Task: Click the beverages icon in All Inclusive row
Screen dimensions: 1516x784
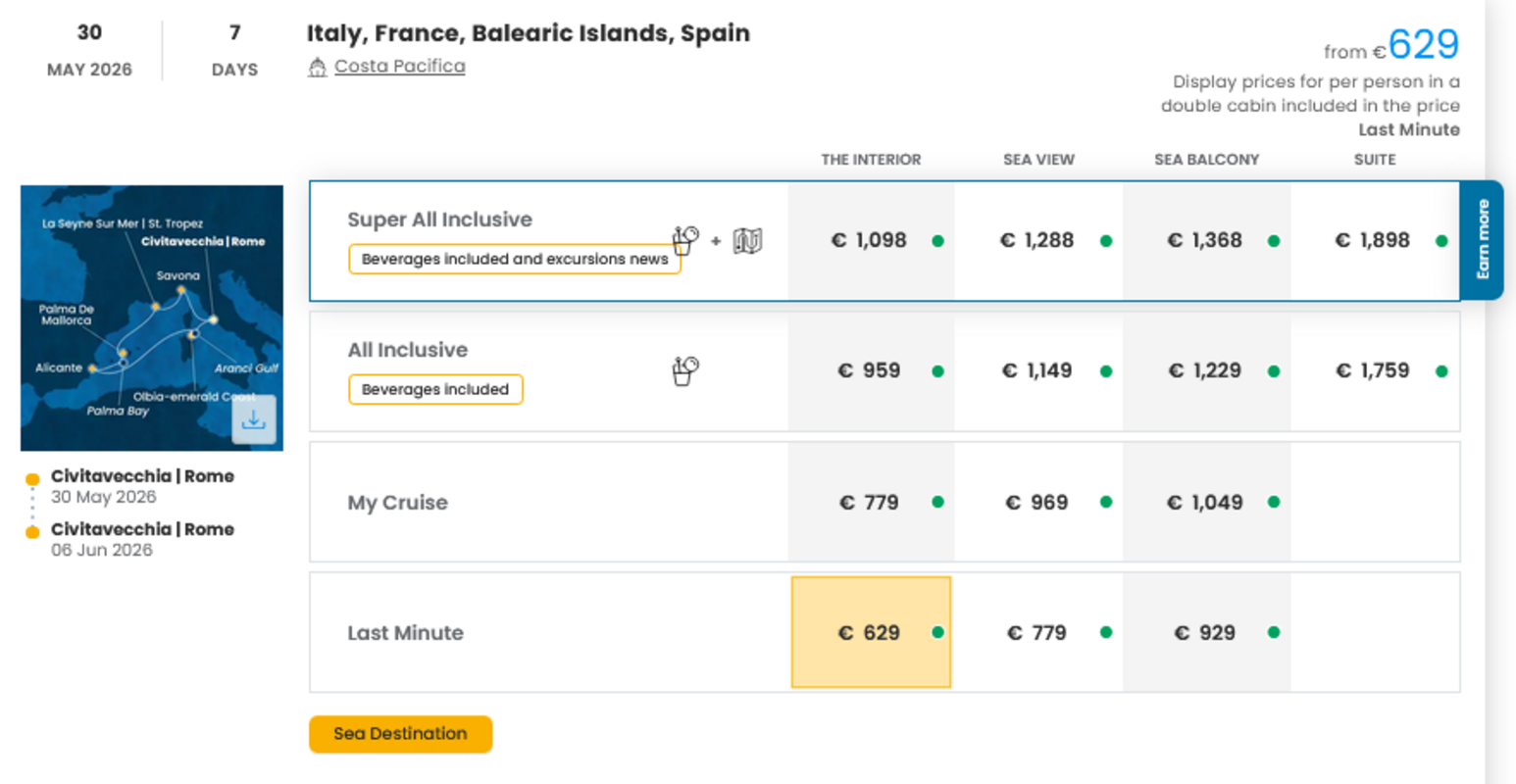Action: click(x=684, y=370)
